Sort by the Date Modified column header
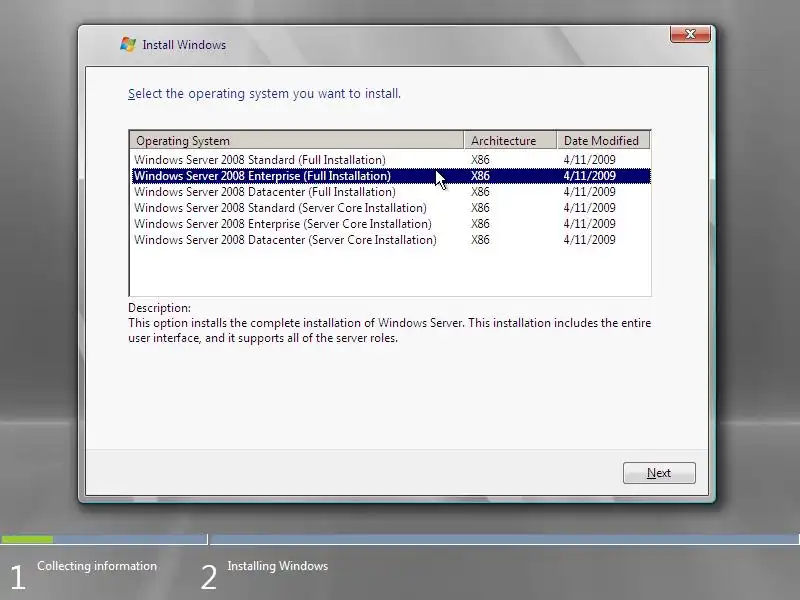This screenshot has height=600, width=800. pyautogui.click(x=603, y=140)
